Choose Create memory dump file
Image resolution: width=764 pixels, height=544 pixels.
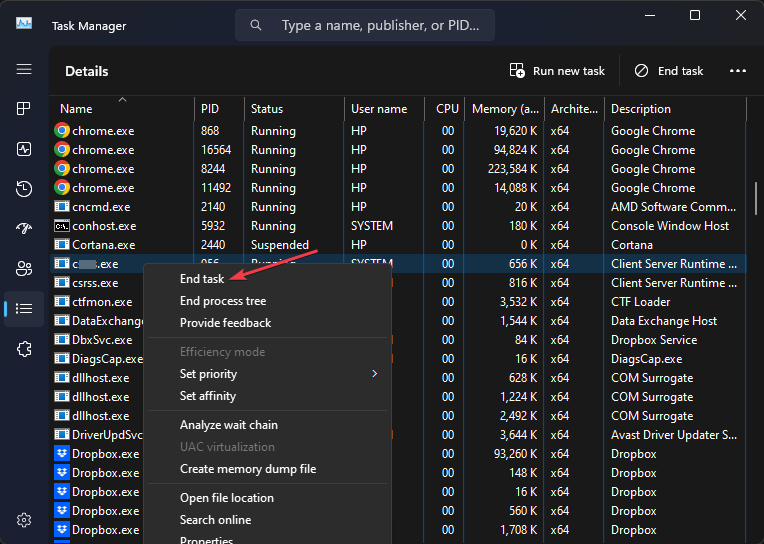click(248, 469)
